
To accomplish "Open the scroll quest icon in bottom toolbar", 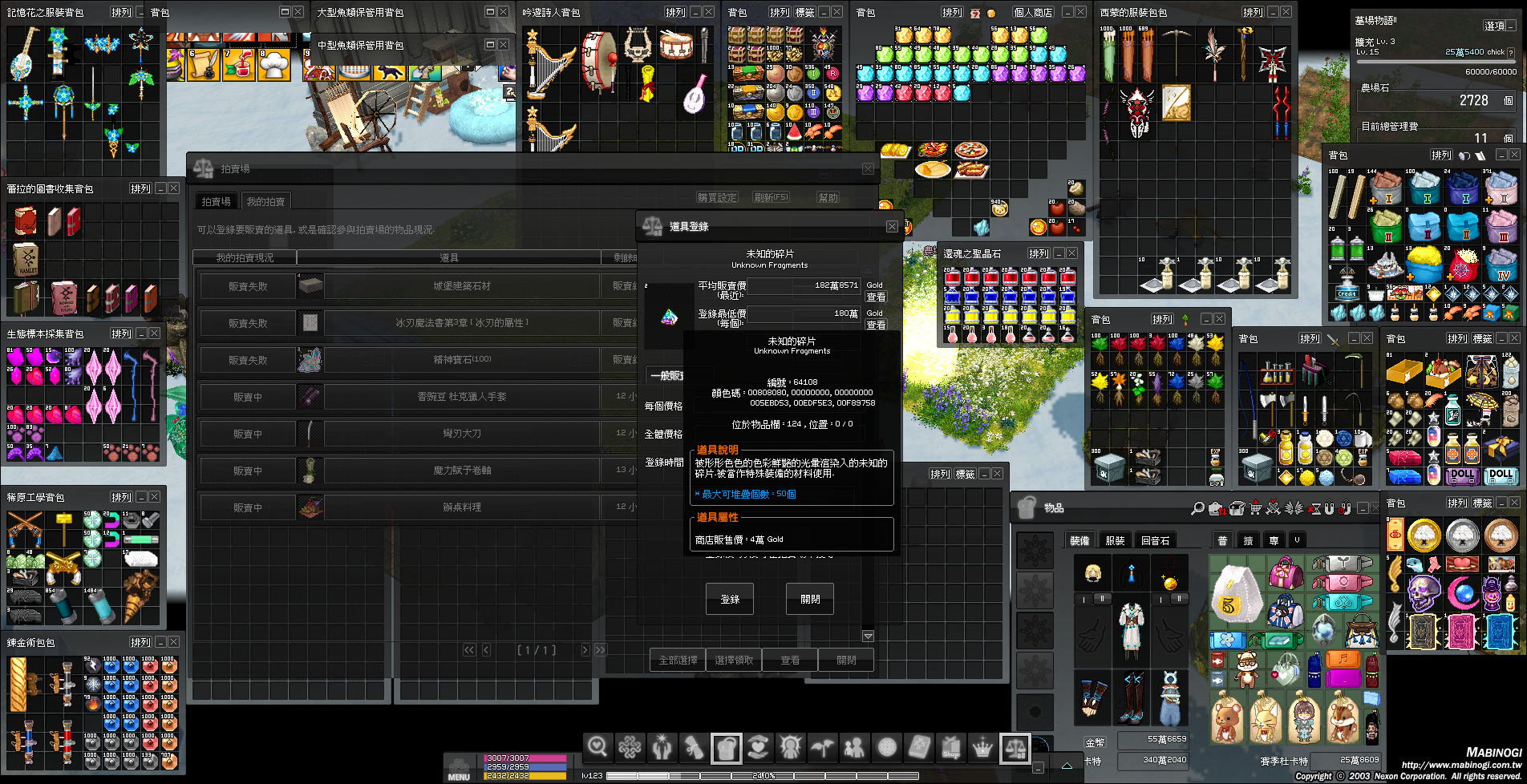I will (694, 747).
